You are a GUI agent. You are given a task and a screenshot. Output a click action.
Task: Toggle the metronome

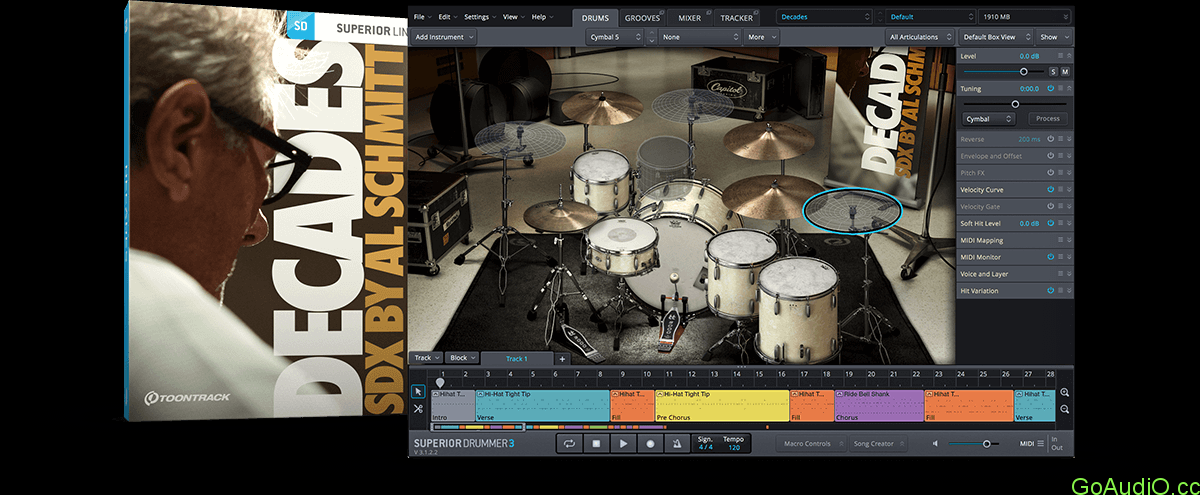pyautogui.click(x=677, y=443)
